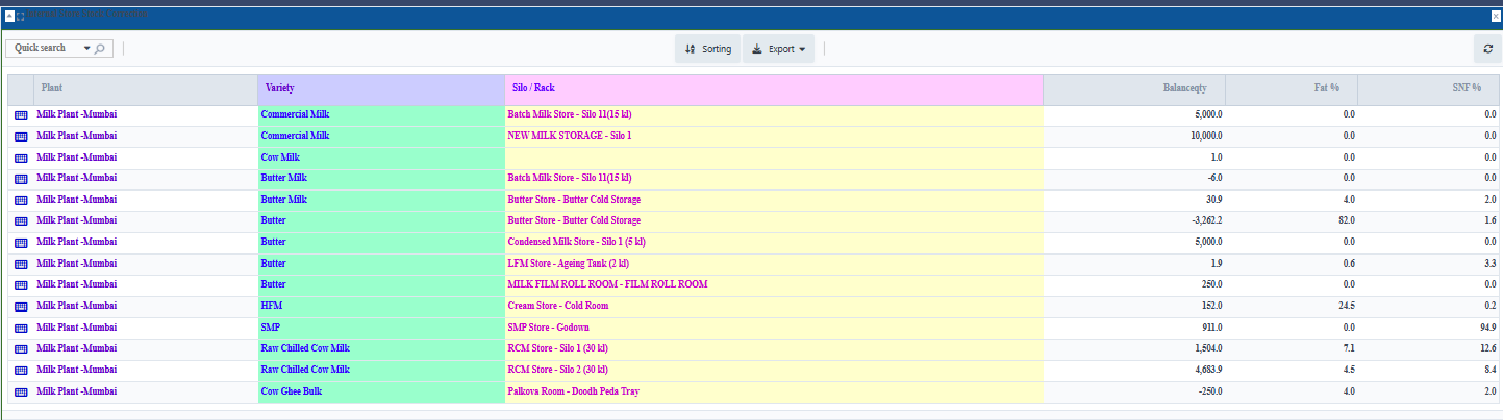Click row icon for HFM Cream Store row
This screenshot has width=1510, height=420.
pos(21,306)
